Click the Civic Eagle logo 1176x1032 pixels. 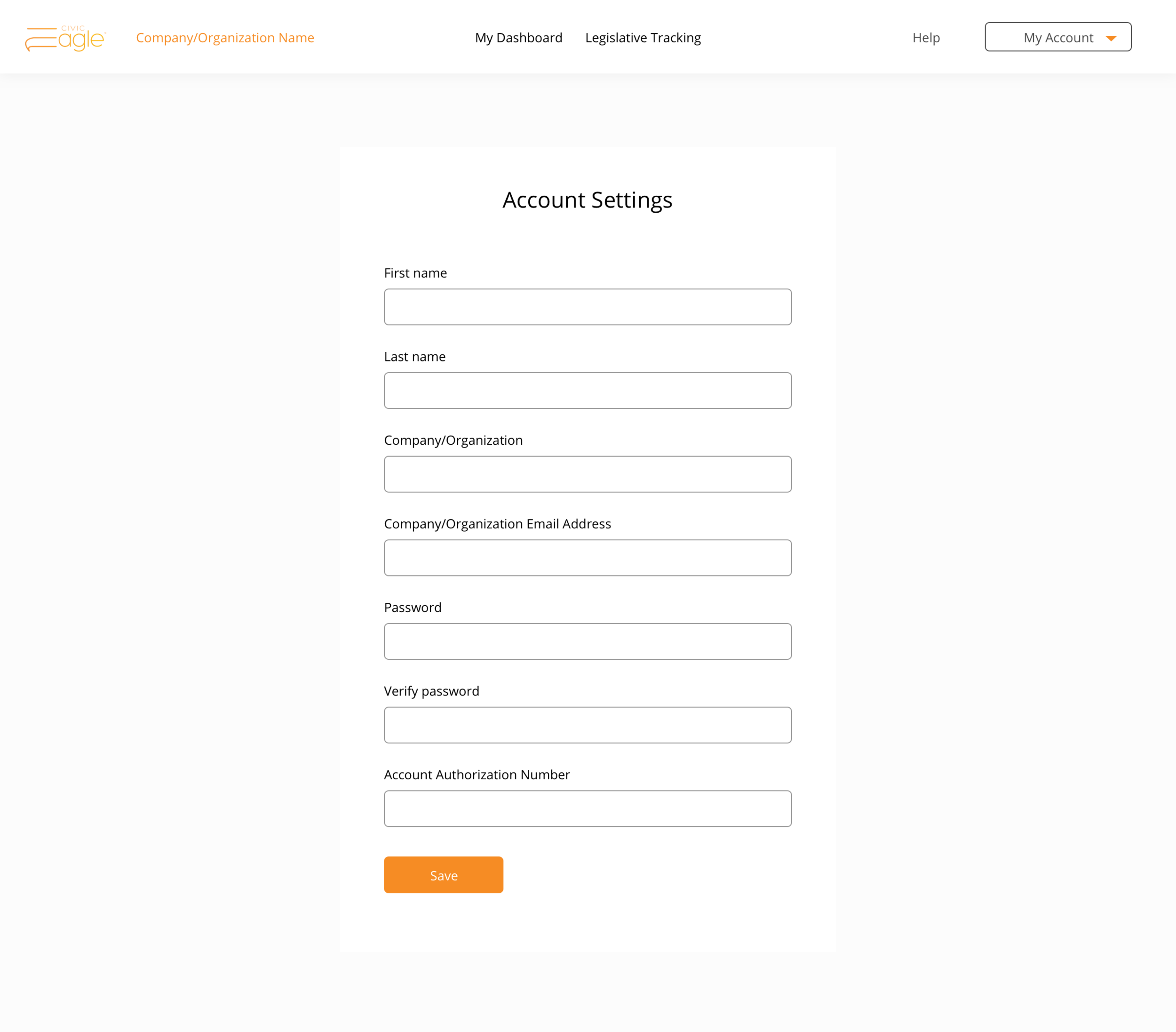(x=65, y=38)
